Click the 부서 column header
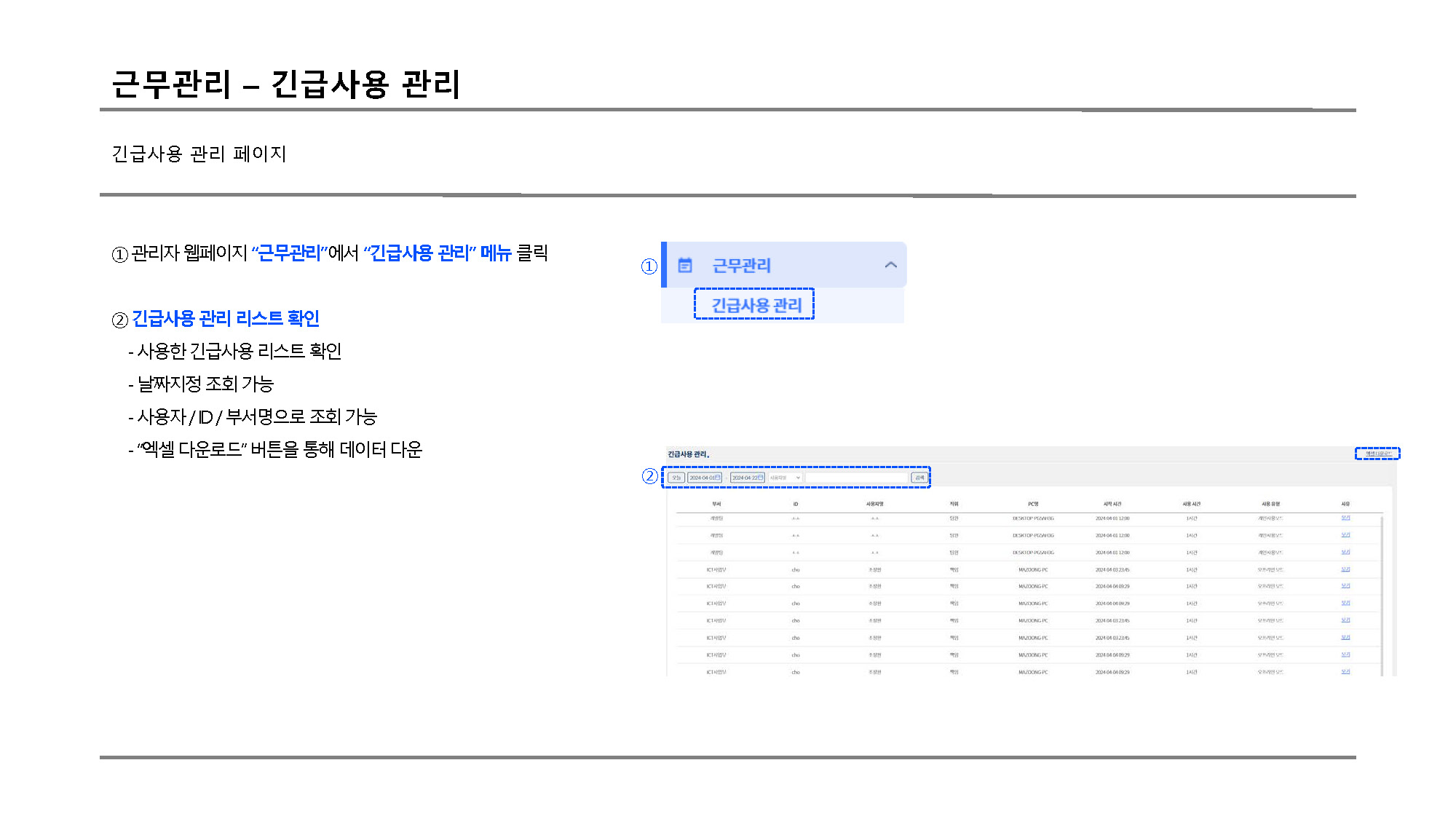Screen dimensions: 1456x819 [x=716, y=504]
